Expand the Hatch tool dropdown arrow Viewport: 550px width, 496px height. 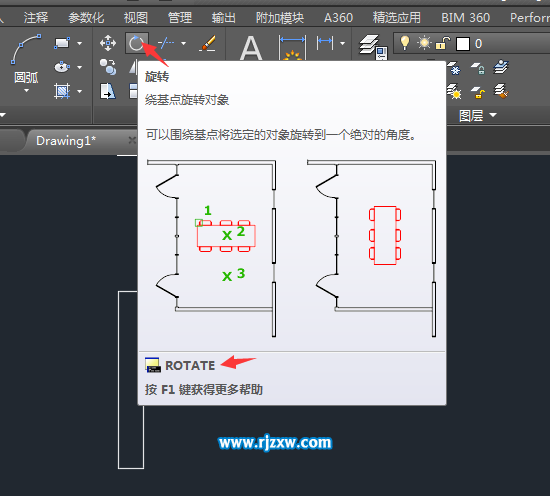pos(80,91)
